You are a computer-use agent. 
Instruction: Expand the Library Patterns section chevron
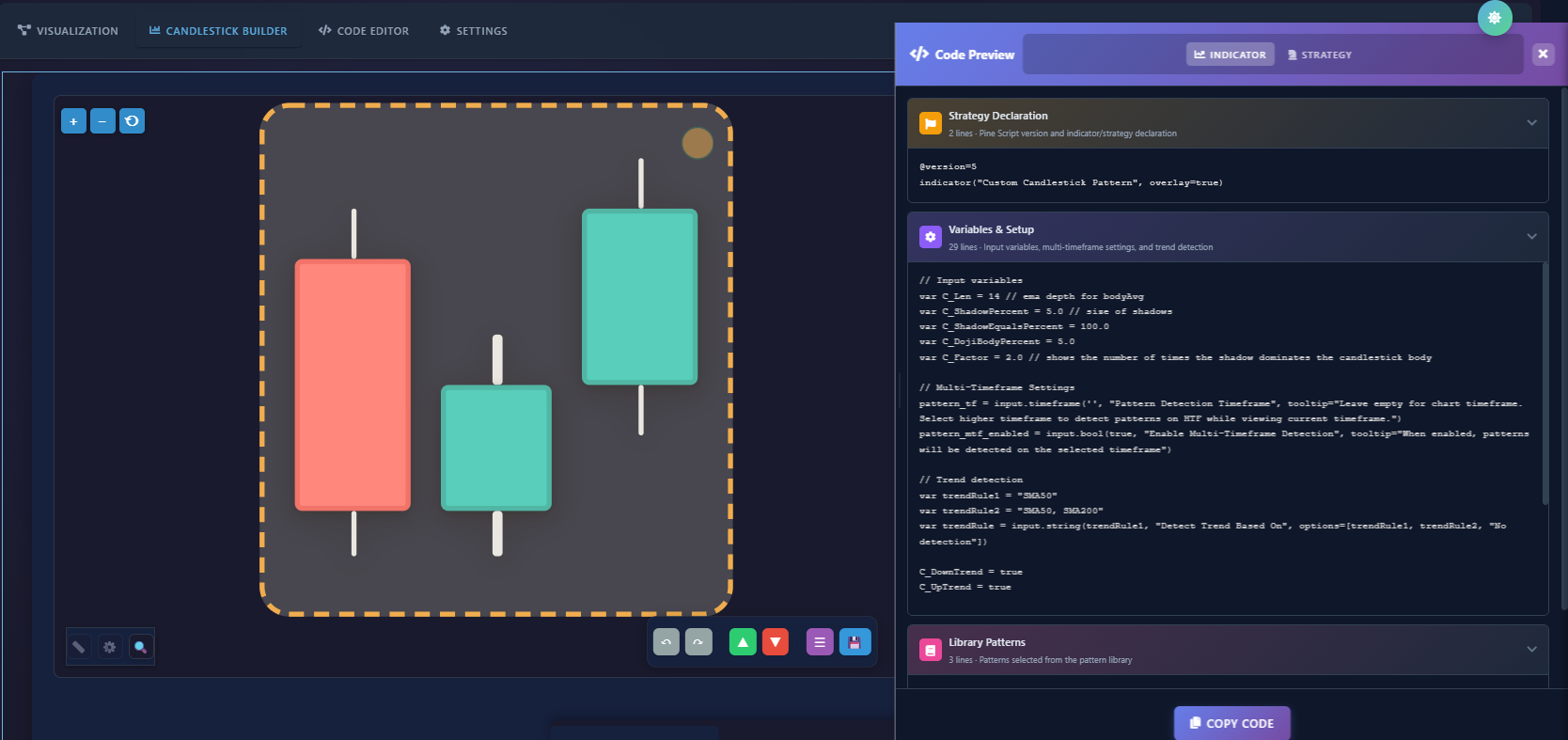[x=1531, y=650]
